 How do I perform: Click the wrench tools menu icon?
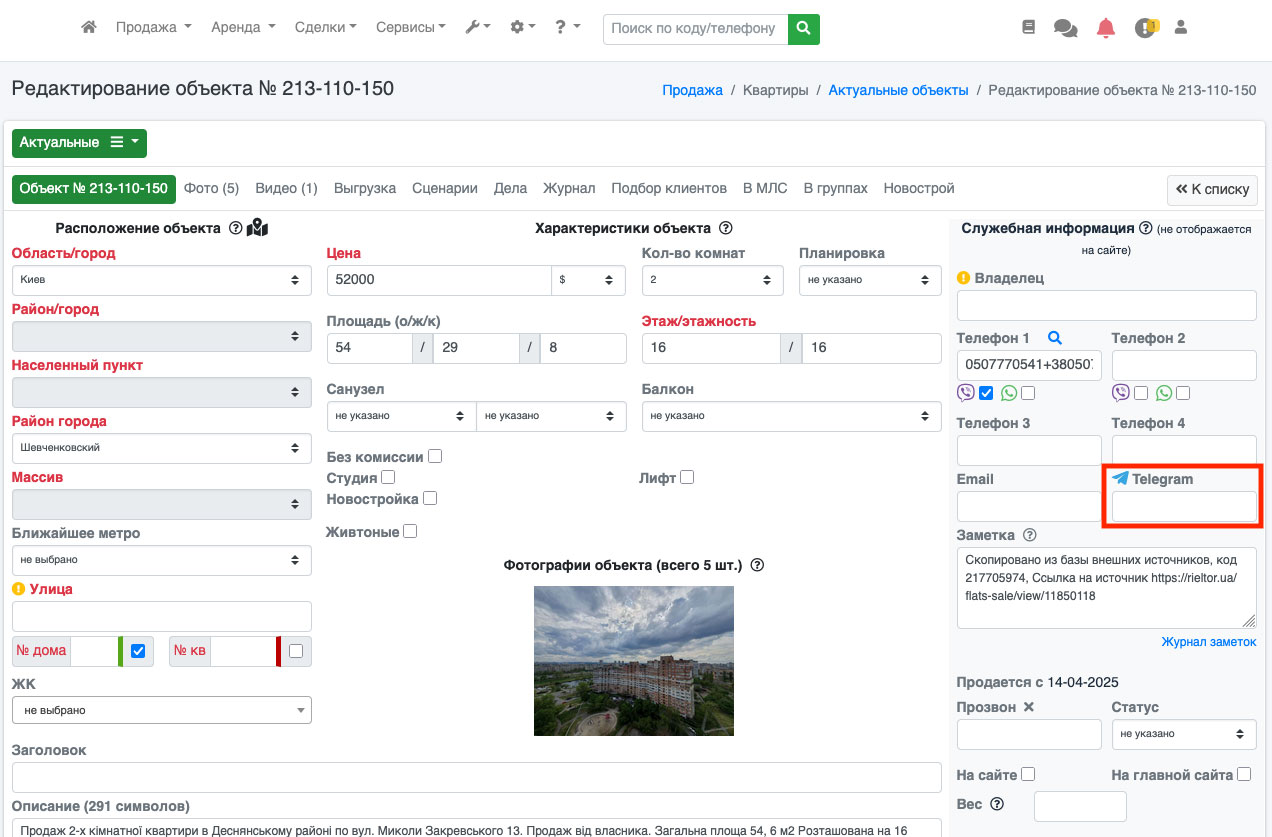[x=477, y=28]
